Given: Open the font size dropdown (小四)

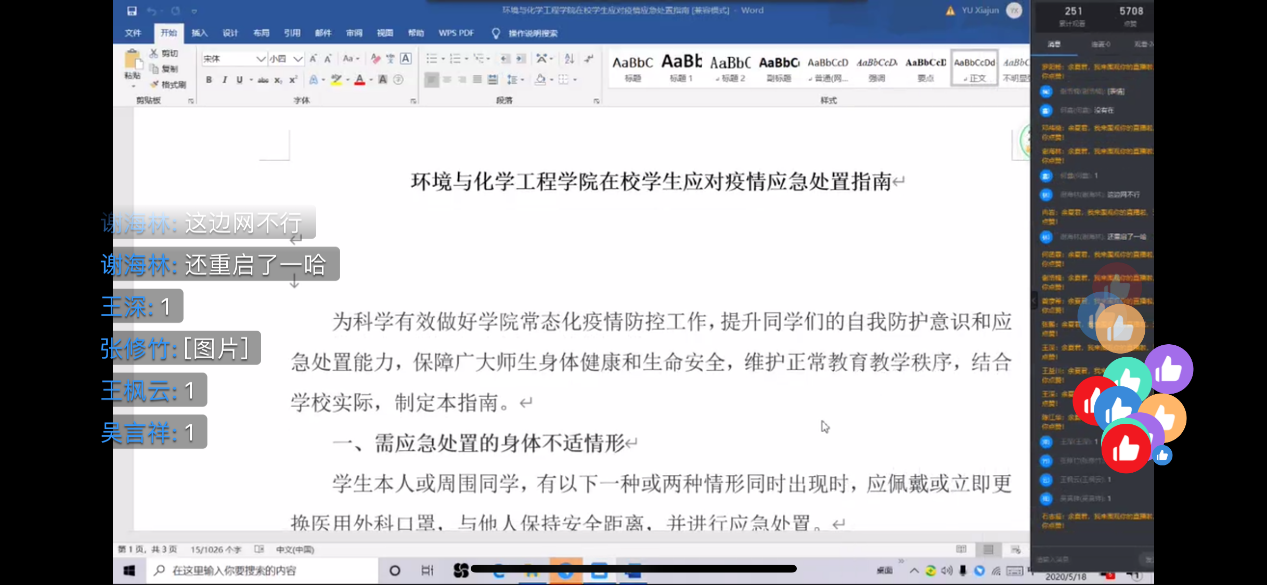Looking at the screenshot, I should tap(297, 59).
